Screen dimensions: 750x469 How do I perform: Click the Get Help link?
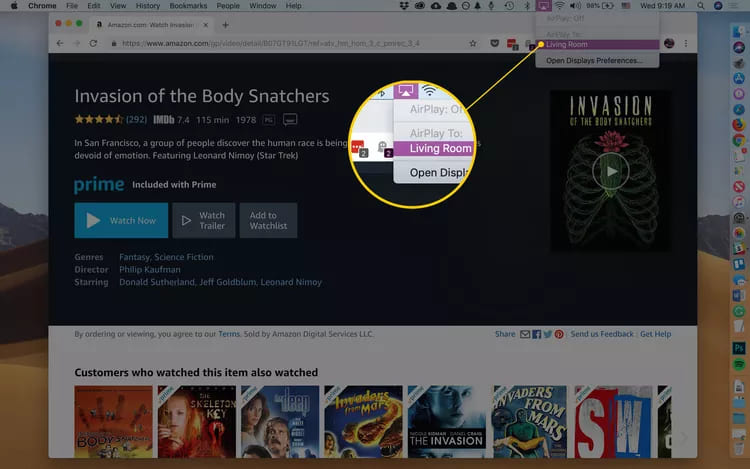pyautogui.click(x=655, y=334)
